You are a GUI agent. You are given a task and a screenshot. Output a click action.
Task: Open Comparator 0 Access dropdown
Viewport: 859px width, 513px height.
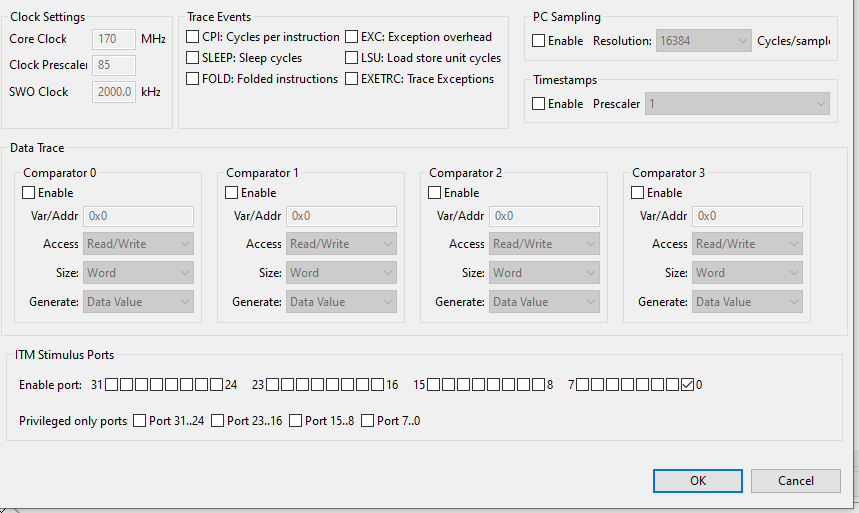(x=139, y=244)
